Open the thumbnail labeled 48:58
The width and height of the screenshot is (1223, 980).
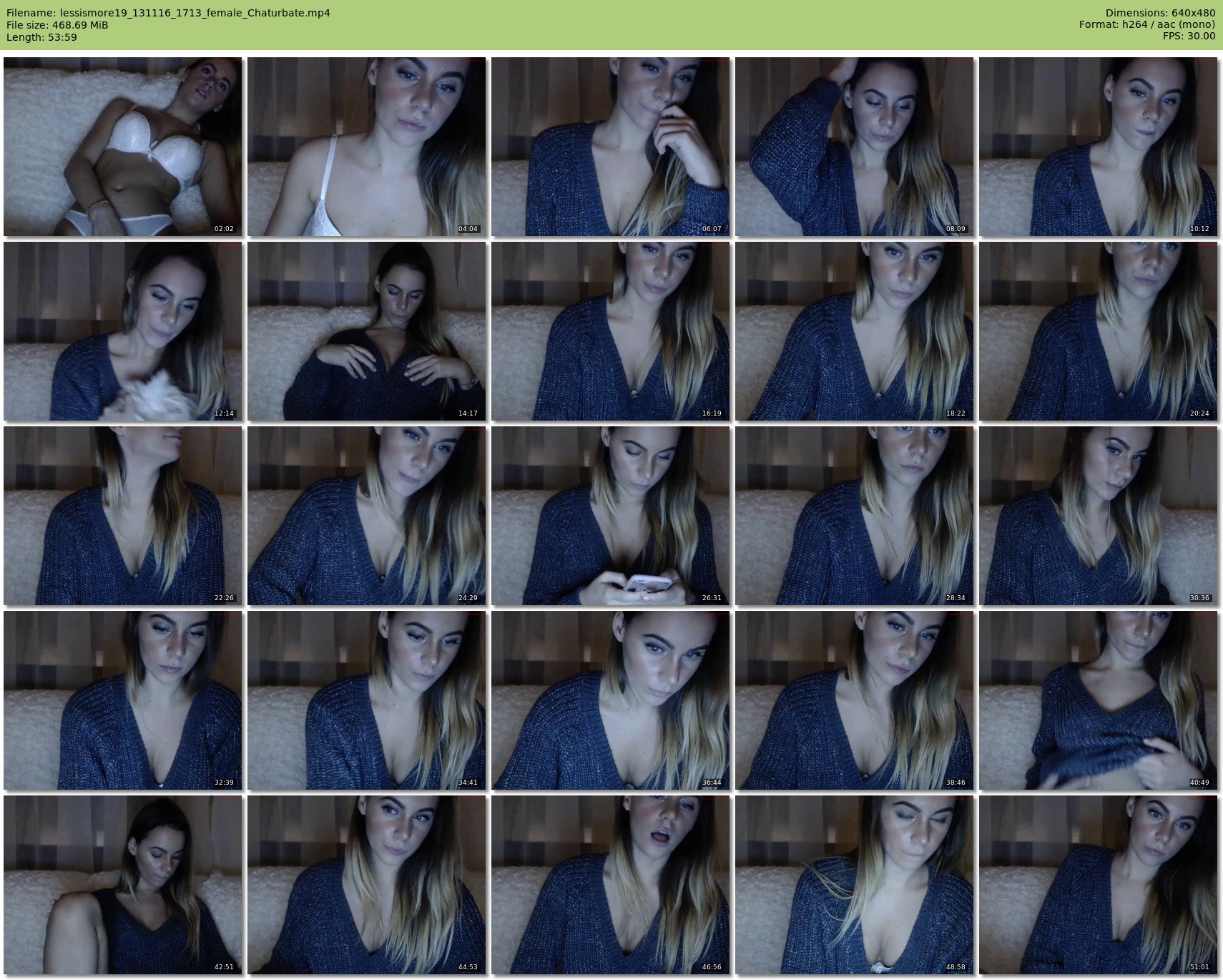point(854,885)
